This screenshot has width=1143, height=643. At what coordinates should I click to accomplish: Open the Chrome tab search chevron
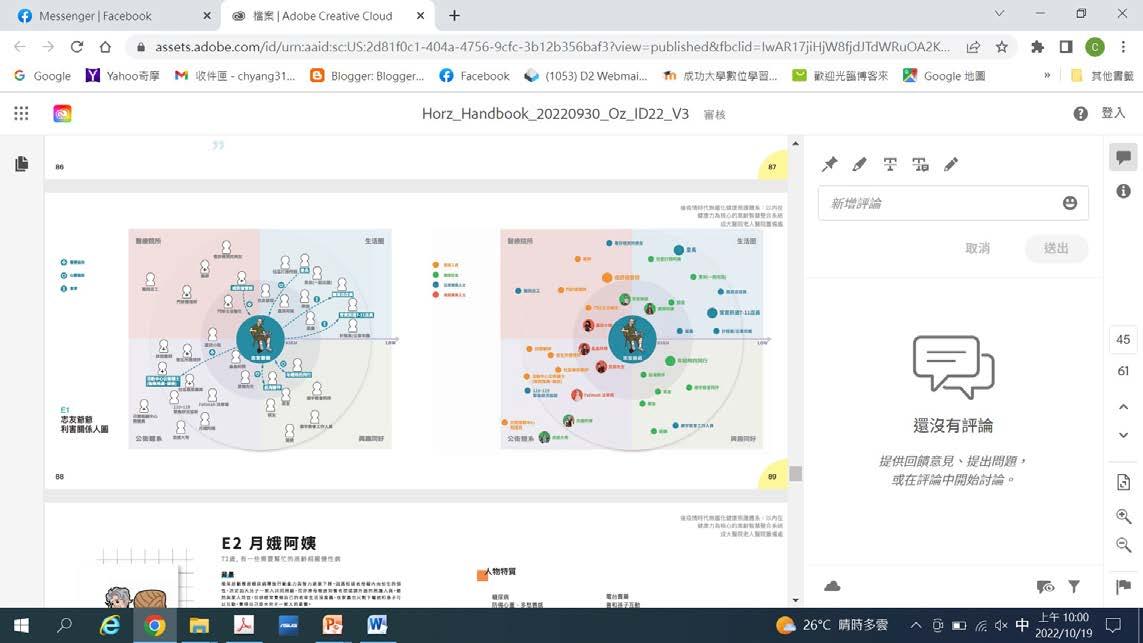tap(999, 13)
